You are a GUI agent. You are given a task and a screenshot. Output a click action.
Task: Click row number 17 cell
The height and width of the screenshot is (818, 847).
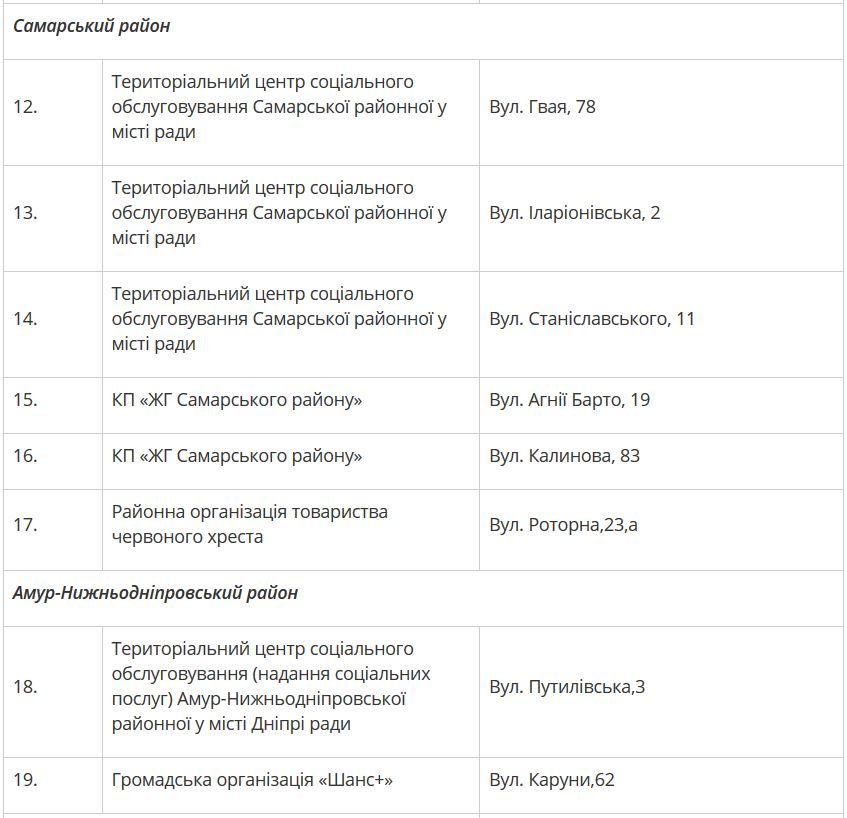26,524
